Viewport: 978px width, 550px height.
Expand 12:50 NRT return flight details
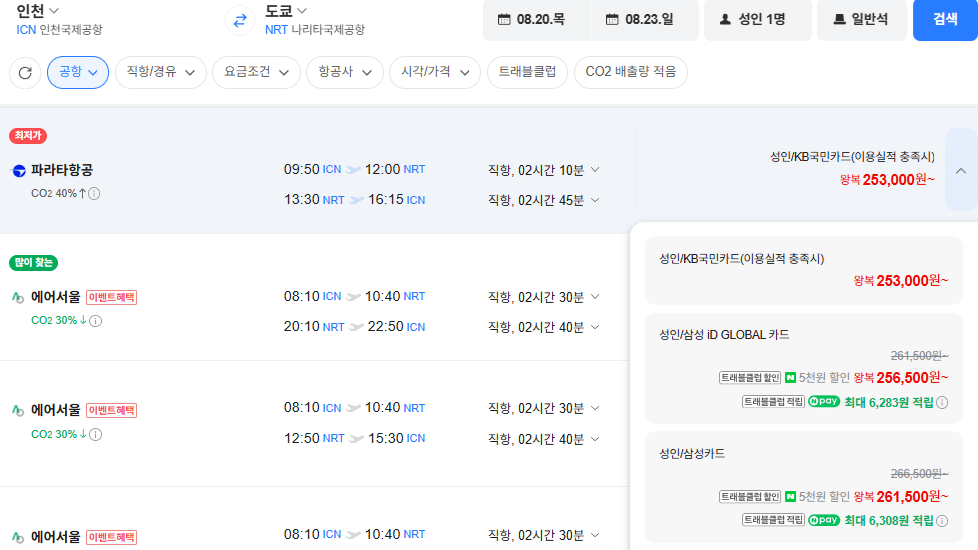pyautogui.click(x=543, y=439)
